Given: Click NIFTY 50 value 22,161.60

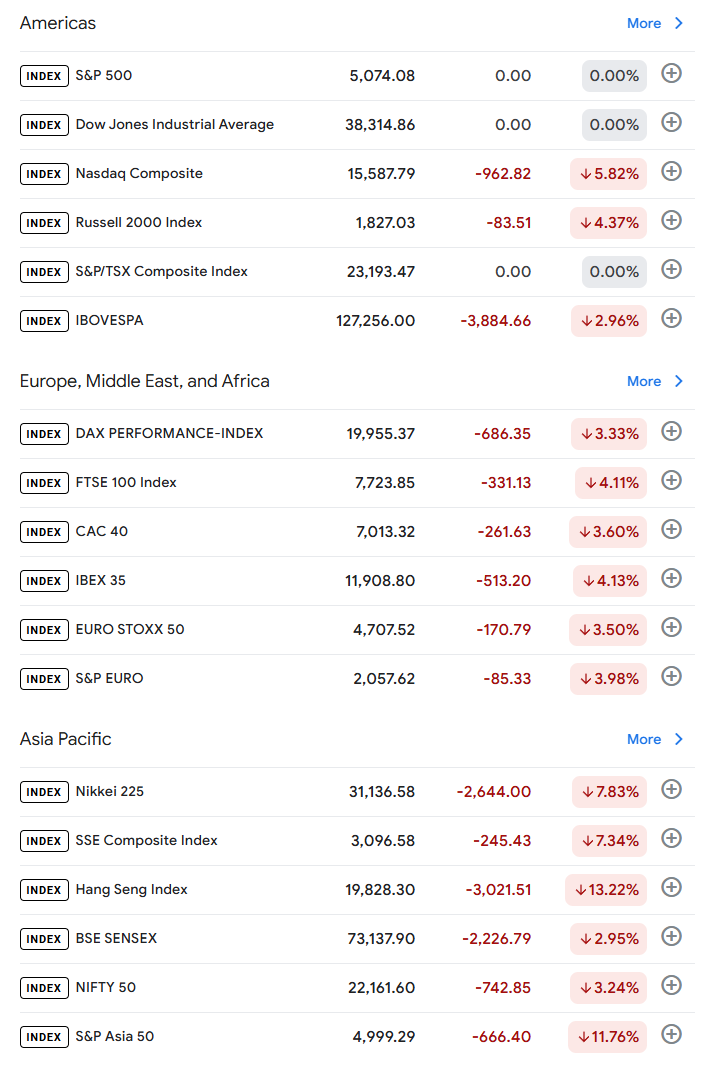Looking at the screenshot, I should (x=382, y=988).
